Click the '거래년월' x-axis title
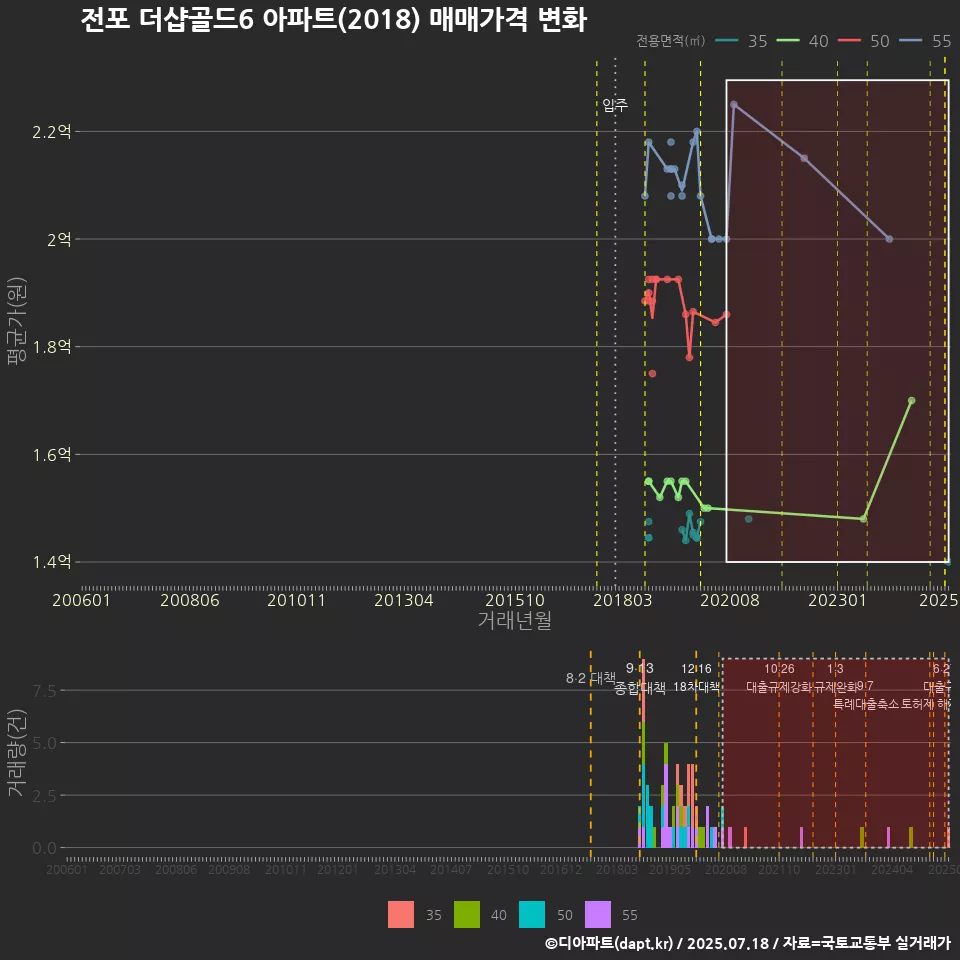 click(514, 620)
